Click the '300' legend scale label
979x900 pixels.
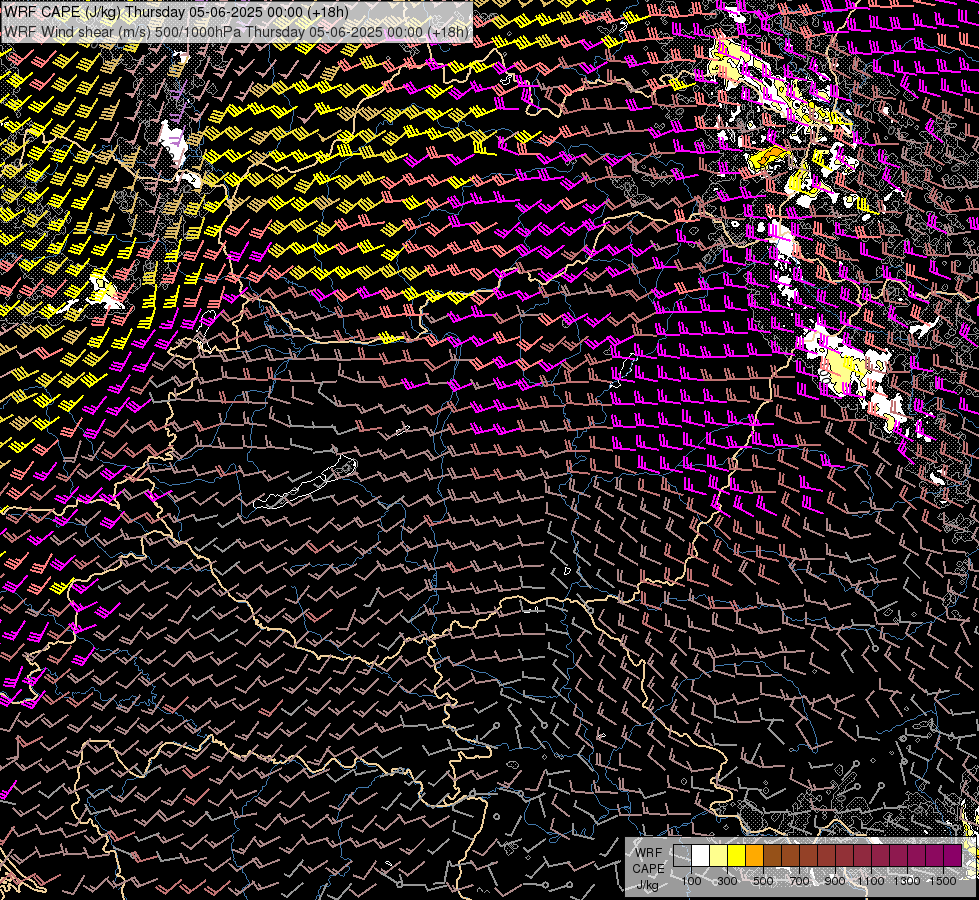tap(727, 881)
